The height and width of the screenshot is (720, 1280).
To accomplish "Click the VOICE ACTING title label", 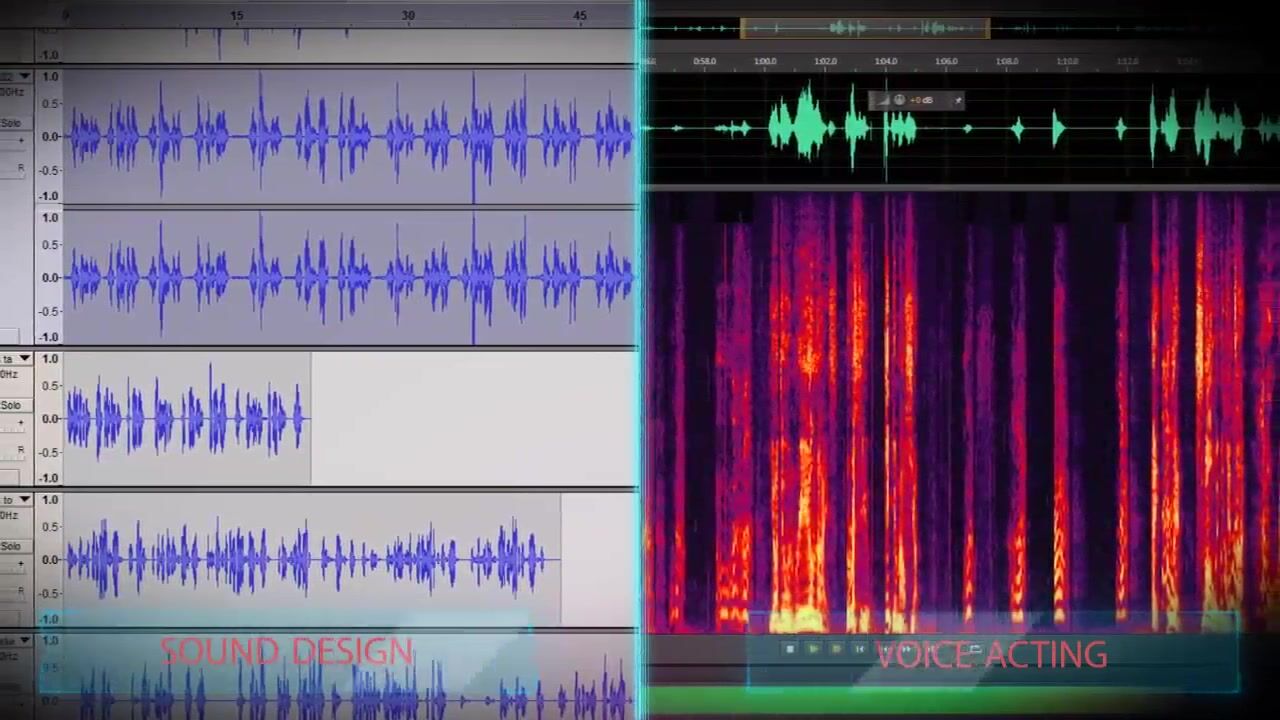I will 991,656.
